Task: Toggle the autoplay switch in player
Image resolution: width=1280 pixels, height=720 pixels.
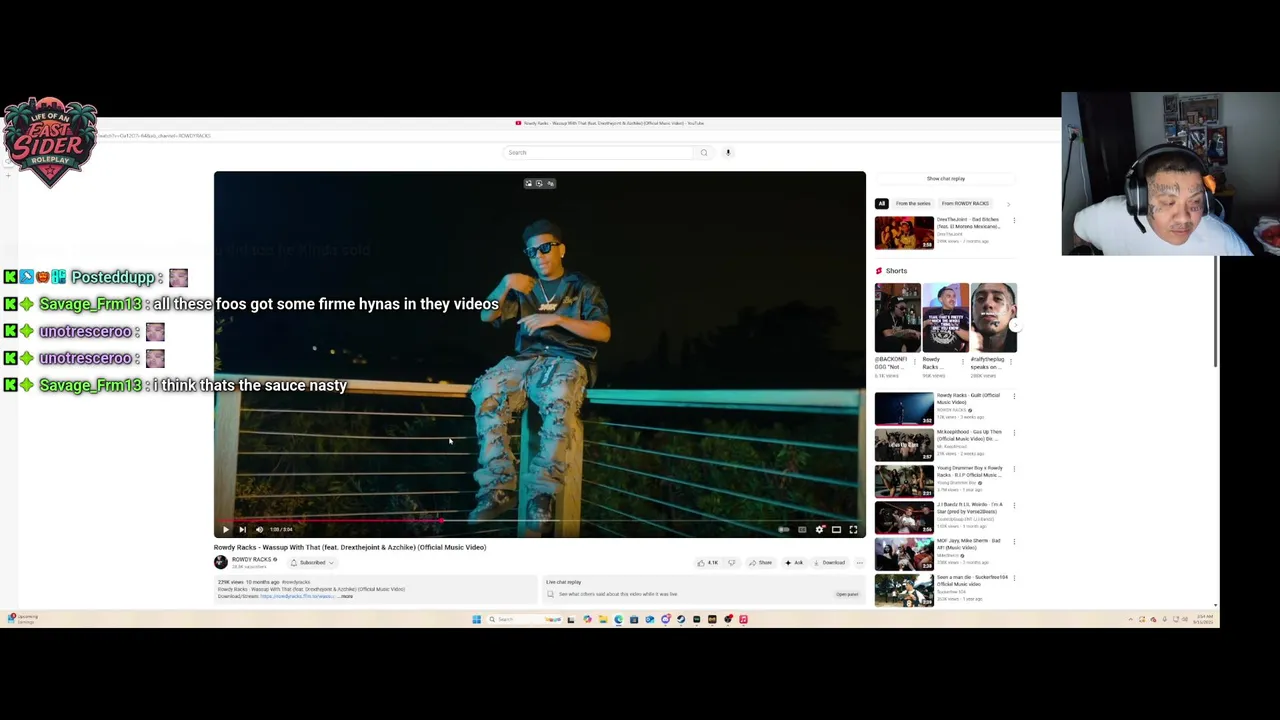Action: 784,530
